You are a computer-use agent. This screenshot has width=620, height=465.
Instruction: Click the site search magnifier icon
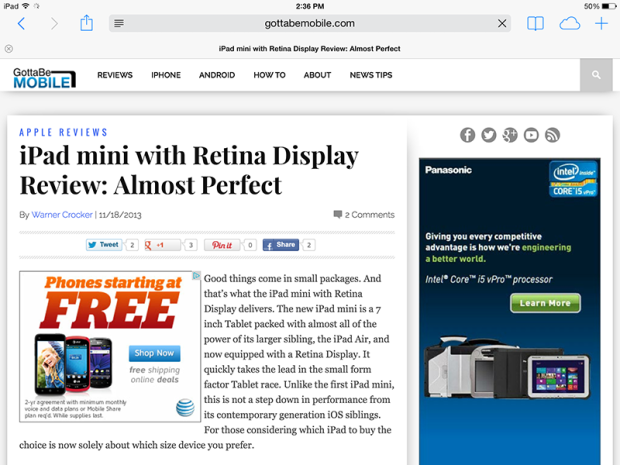[596, 75]
